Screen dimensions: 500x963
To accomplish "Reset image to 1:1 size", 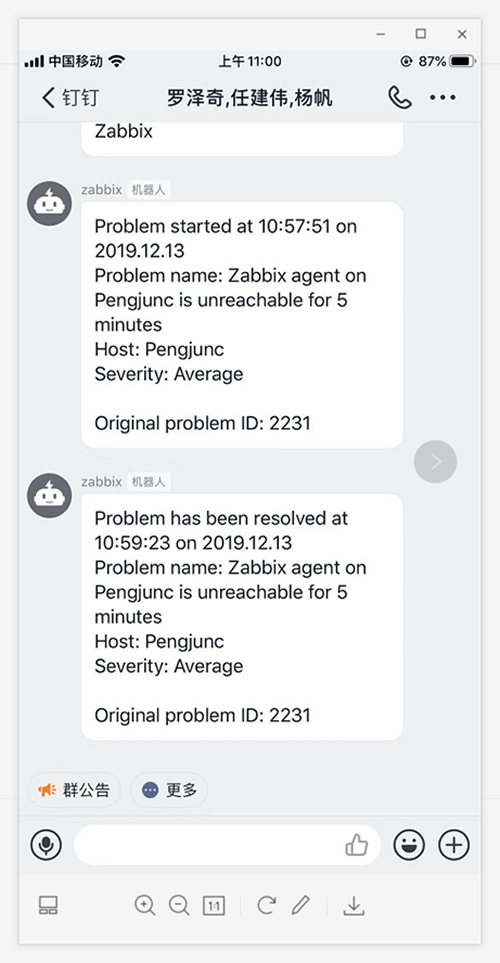I will (x=214, y=905).
